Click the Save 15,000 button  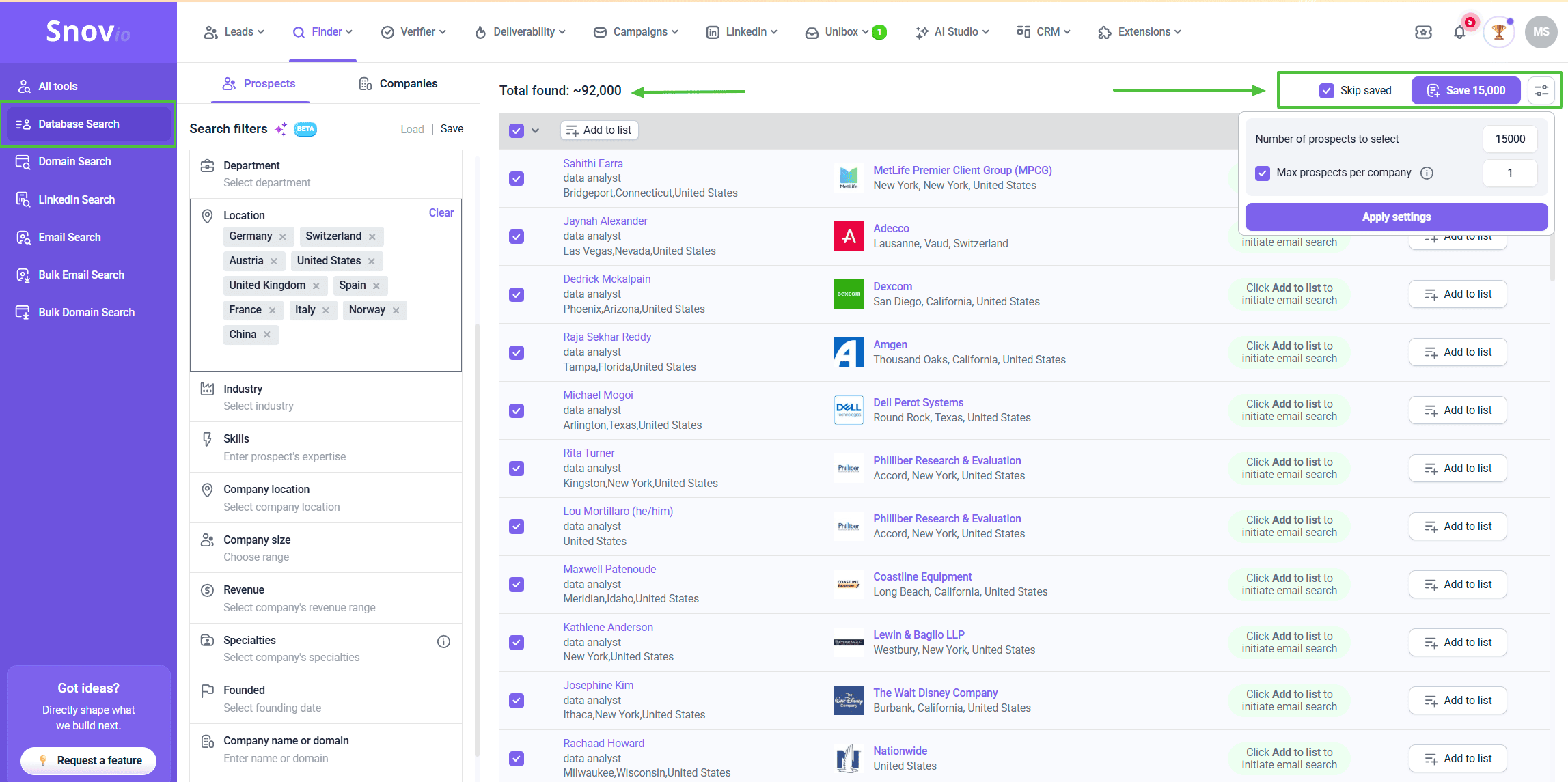[x=1466, y=91]
